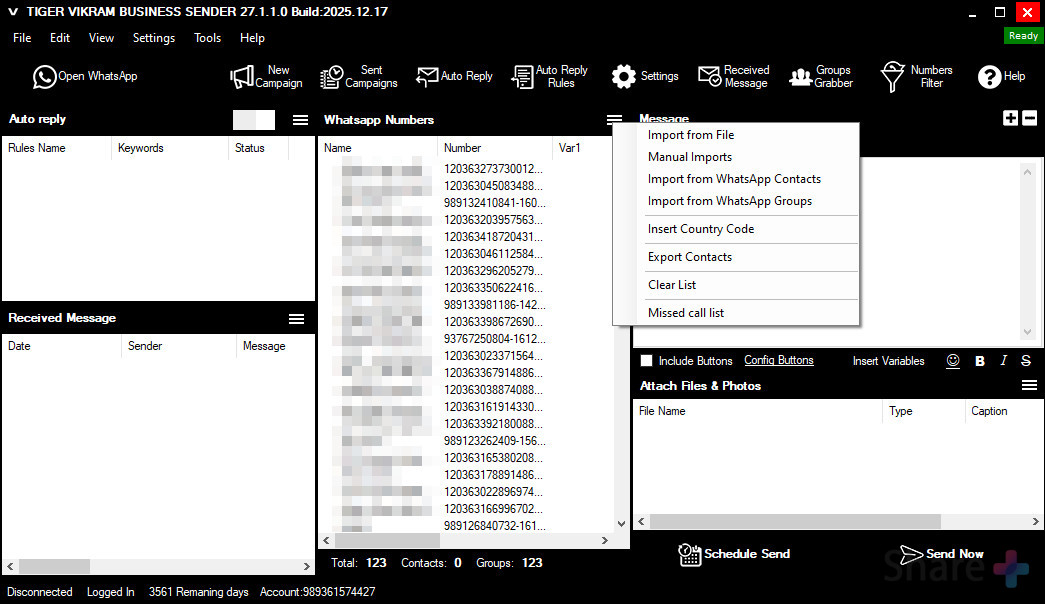Open the Auto reply panel hamburger menu
Viewport: 1045px width, 604px height.
301,120
